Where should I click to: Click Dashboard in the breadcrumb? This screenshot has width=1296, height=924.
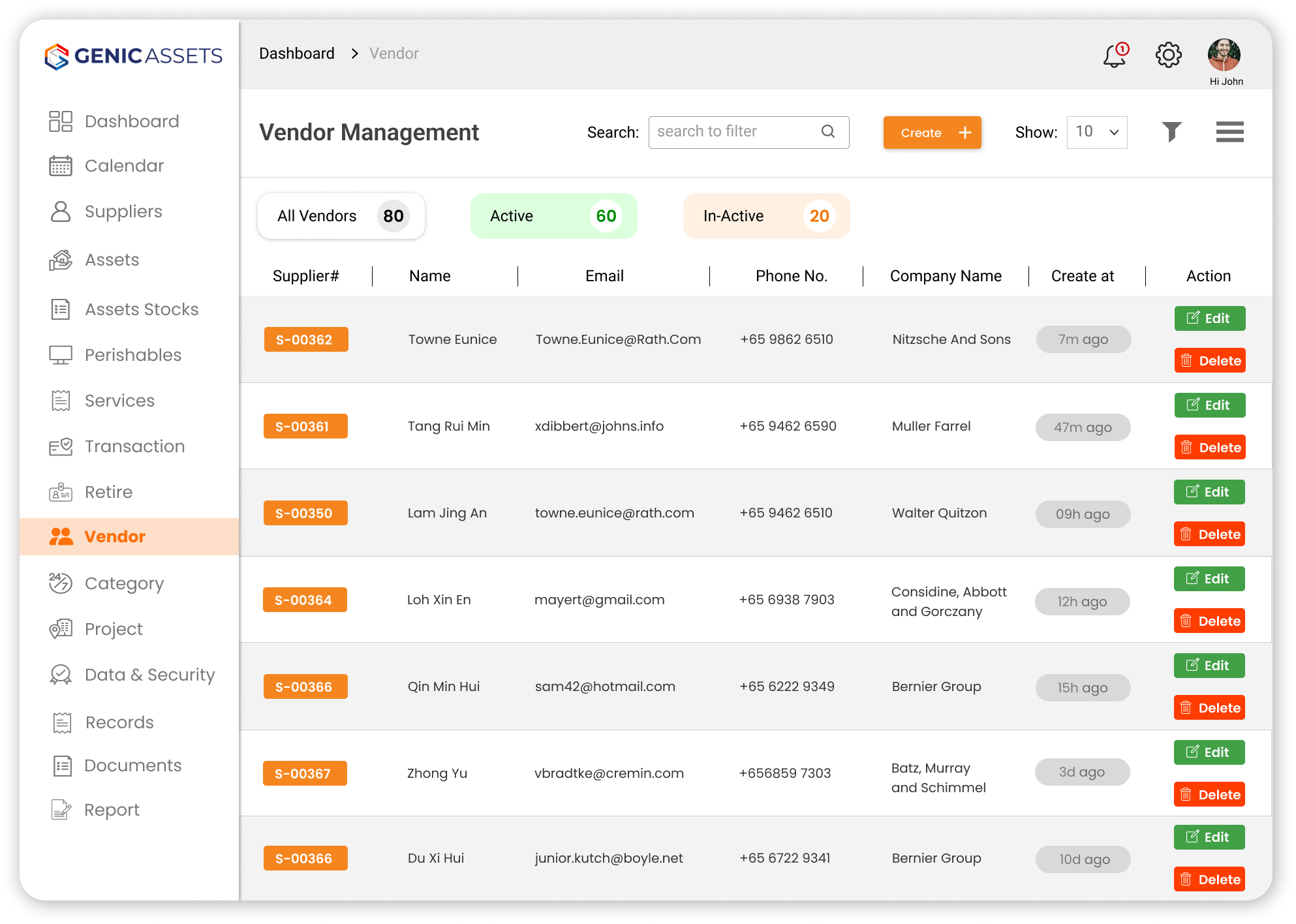297,54
